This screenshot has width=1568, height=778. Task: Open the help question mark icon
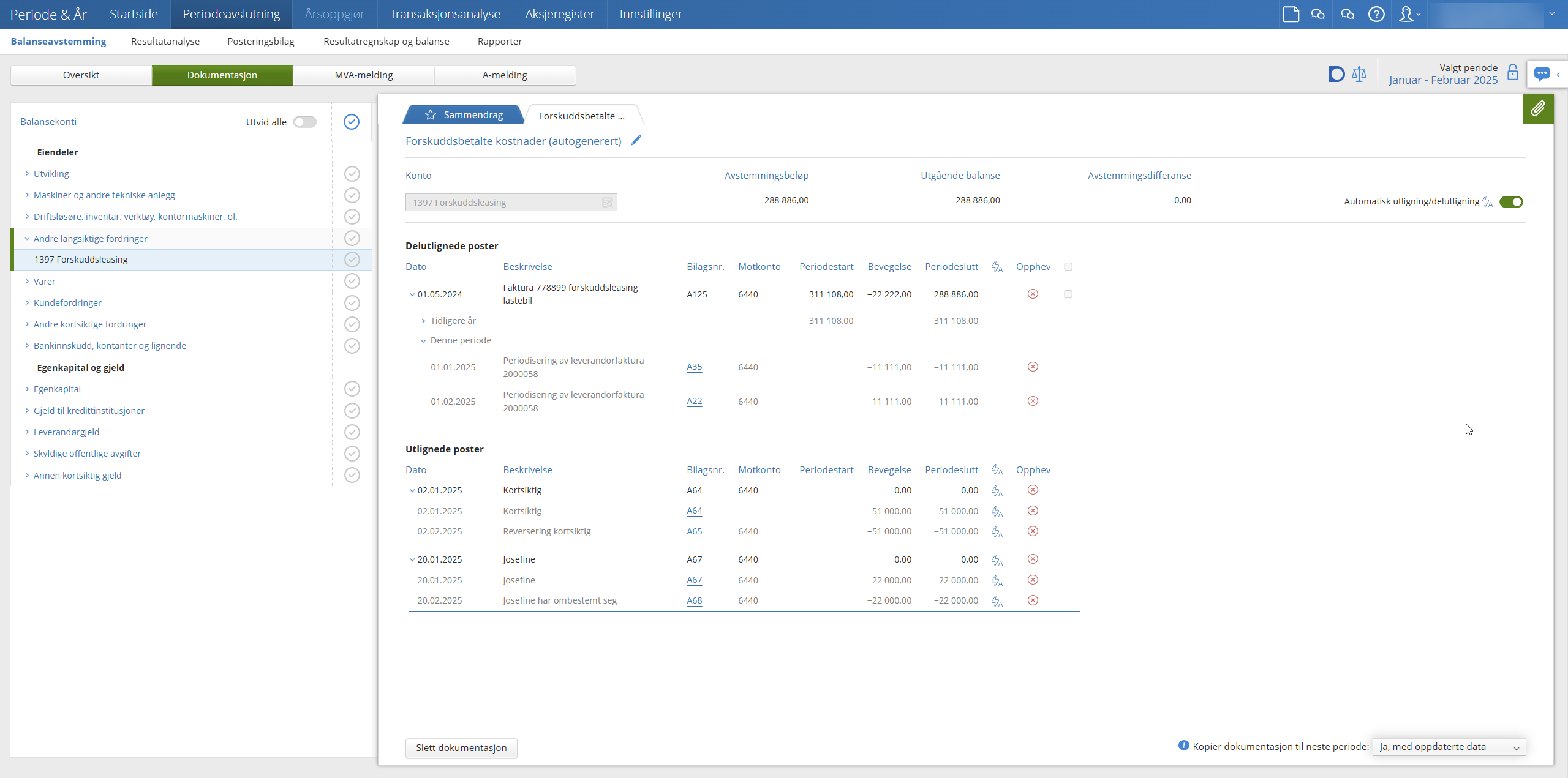(1376, 14)
